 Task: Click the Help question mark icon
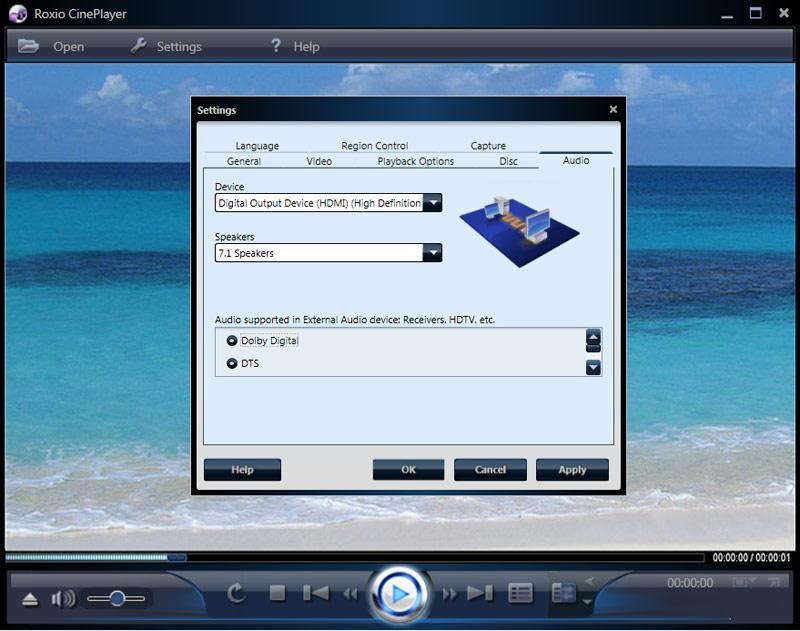coord(276,46)
